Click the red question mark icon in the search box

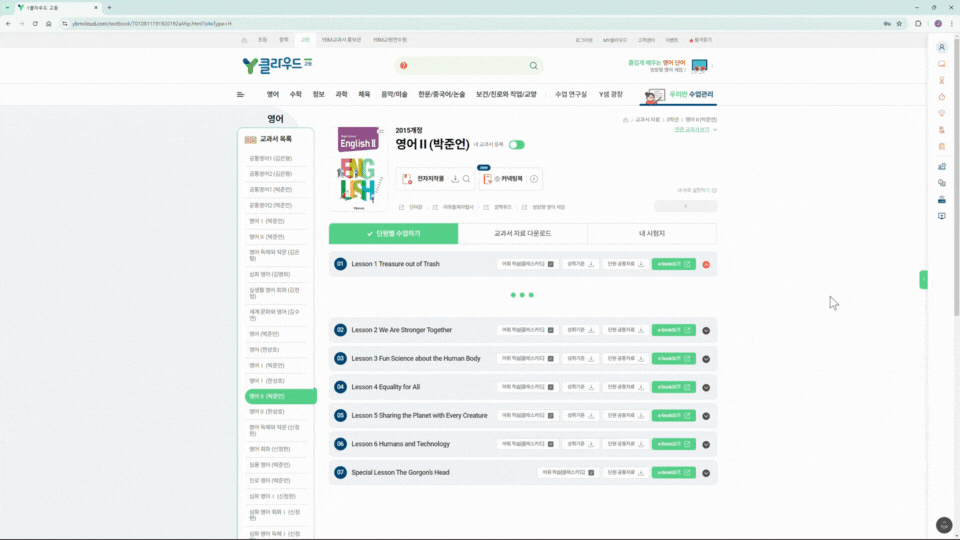403,66
